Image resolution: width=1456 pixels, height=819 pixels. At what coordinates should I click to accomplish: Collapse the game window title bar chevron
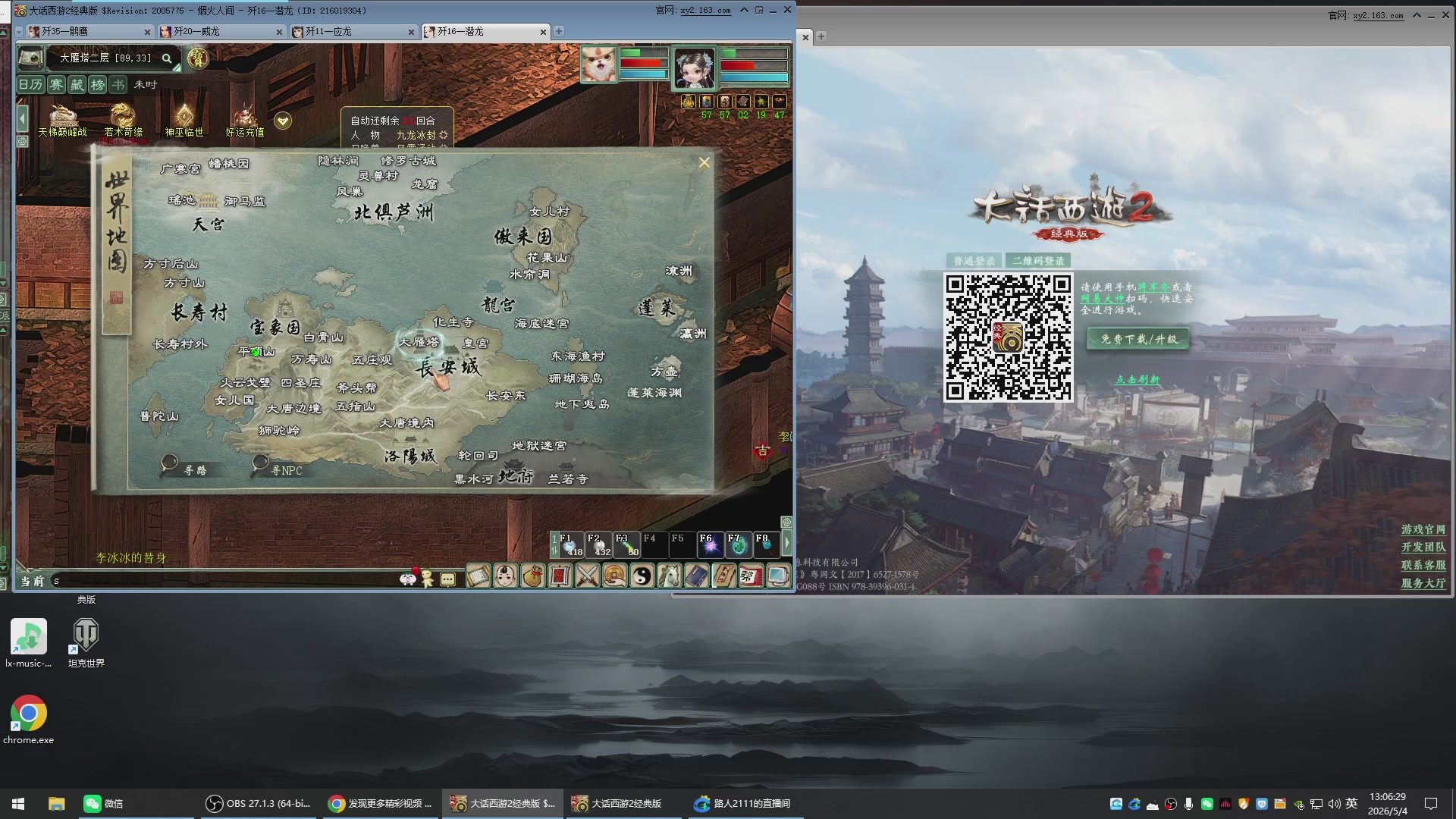(x=744, y=10)
